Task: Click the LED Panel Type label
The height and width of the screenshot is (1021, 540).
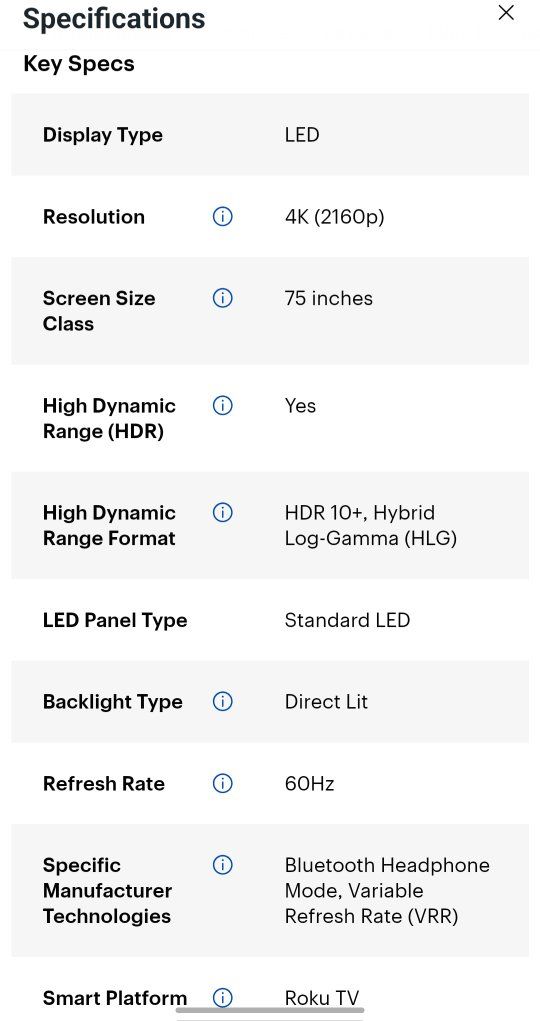Action: [x=115, y=621]
